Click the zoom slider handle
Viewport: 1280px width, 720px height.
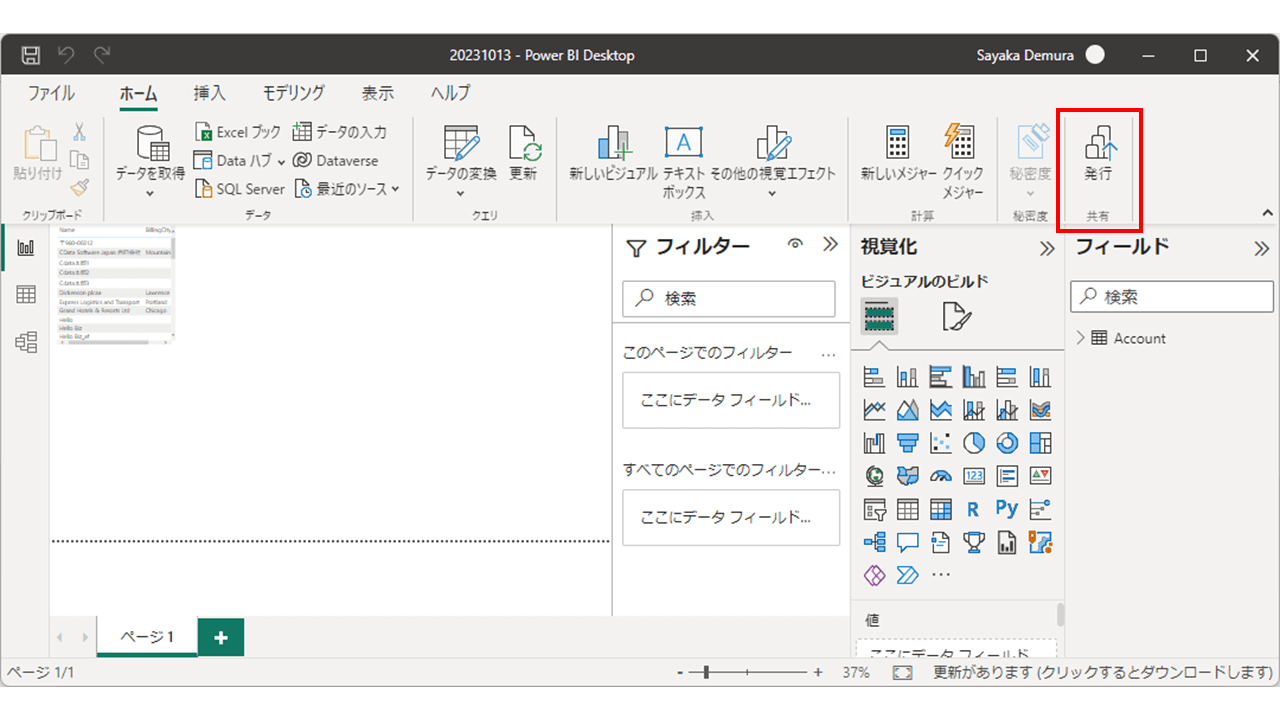coord(706,673)
